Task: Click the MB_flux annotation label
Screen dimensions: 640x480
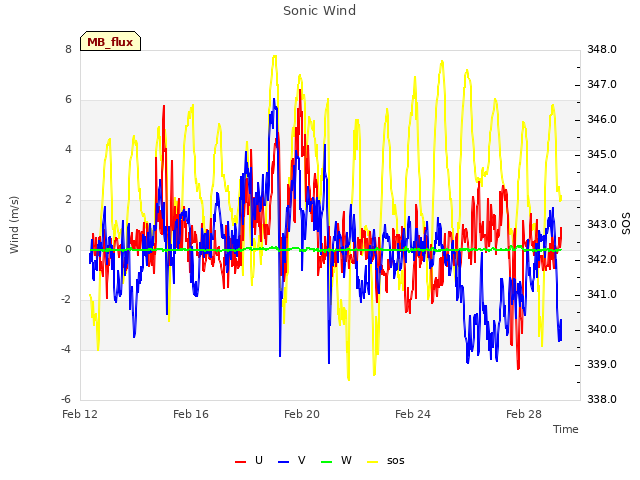Action: [110, 41]
